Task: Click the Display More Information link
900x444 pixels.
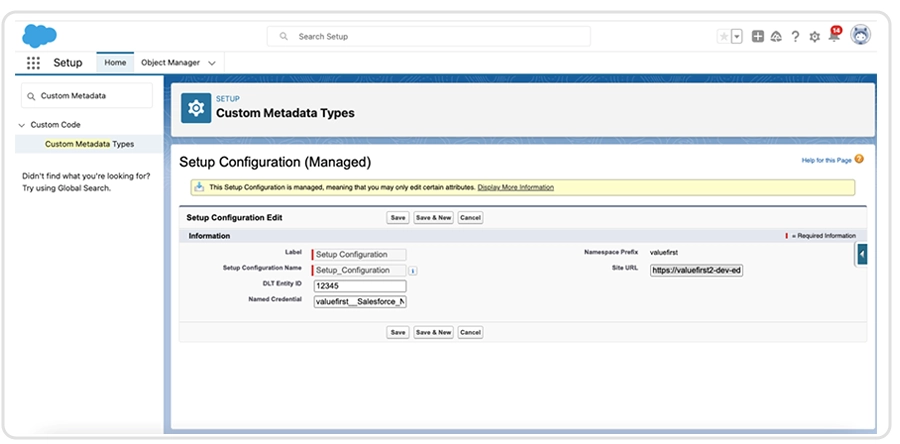Action: click(x=515, y=187)
